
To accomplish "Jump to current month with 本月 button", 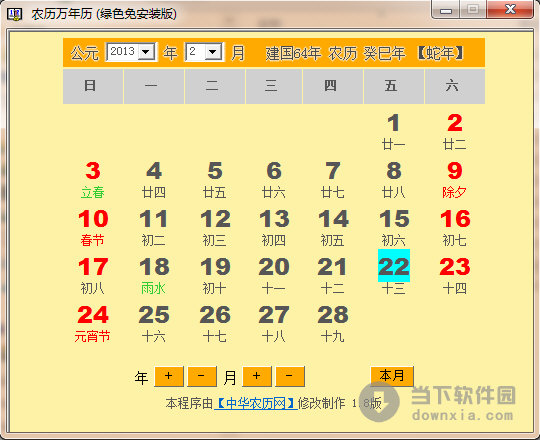I will (x=392, y=376).
